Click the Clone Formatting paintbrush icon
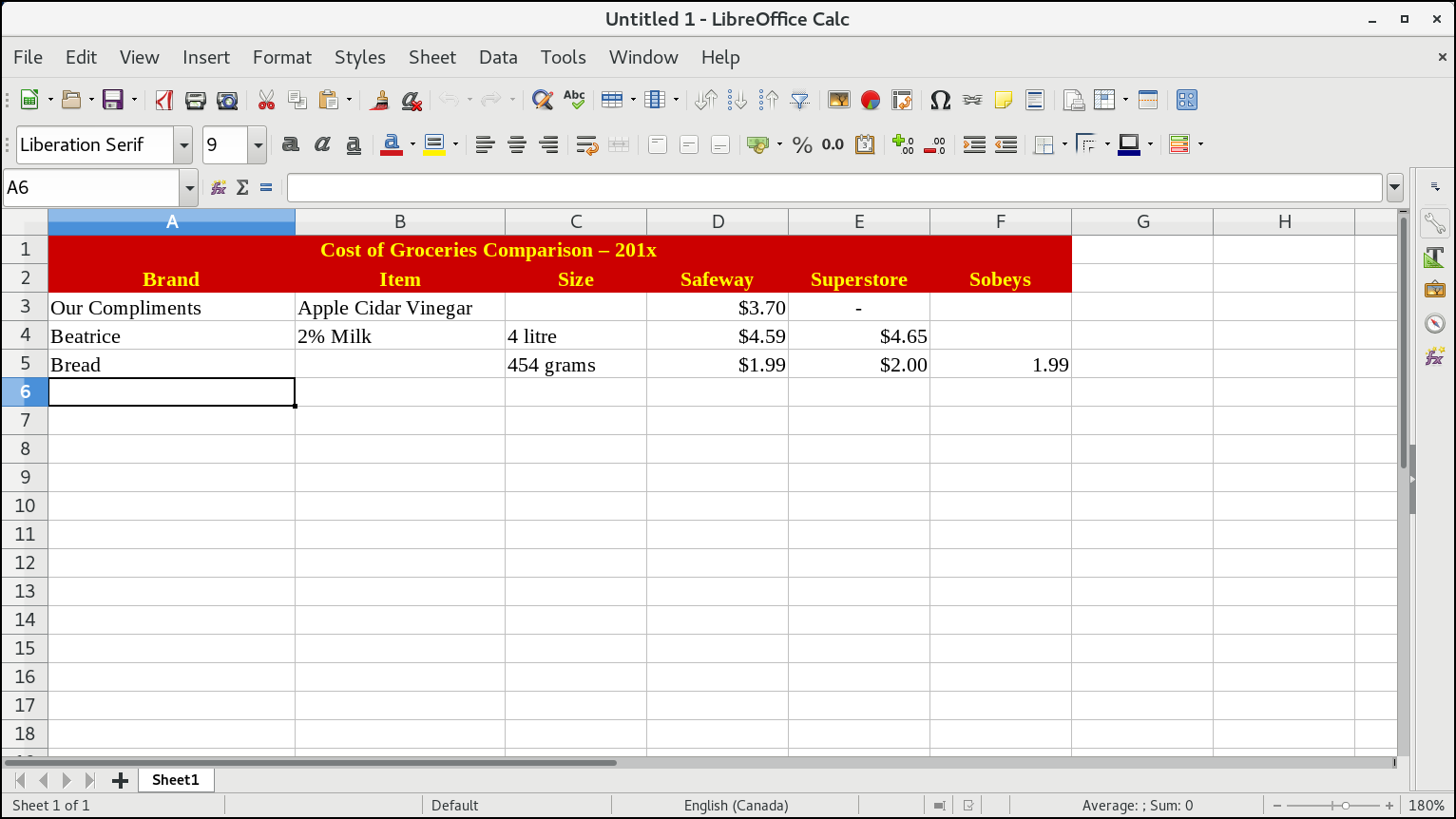This screenshot has height=819, width=1456. (380, 100)
